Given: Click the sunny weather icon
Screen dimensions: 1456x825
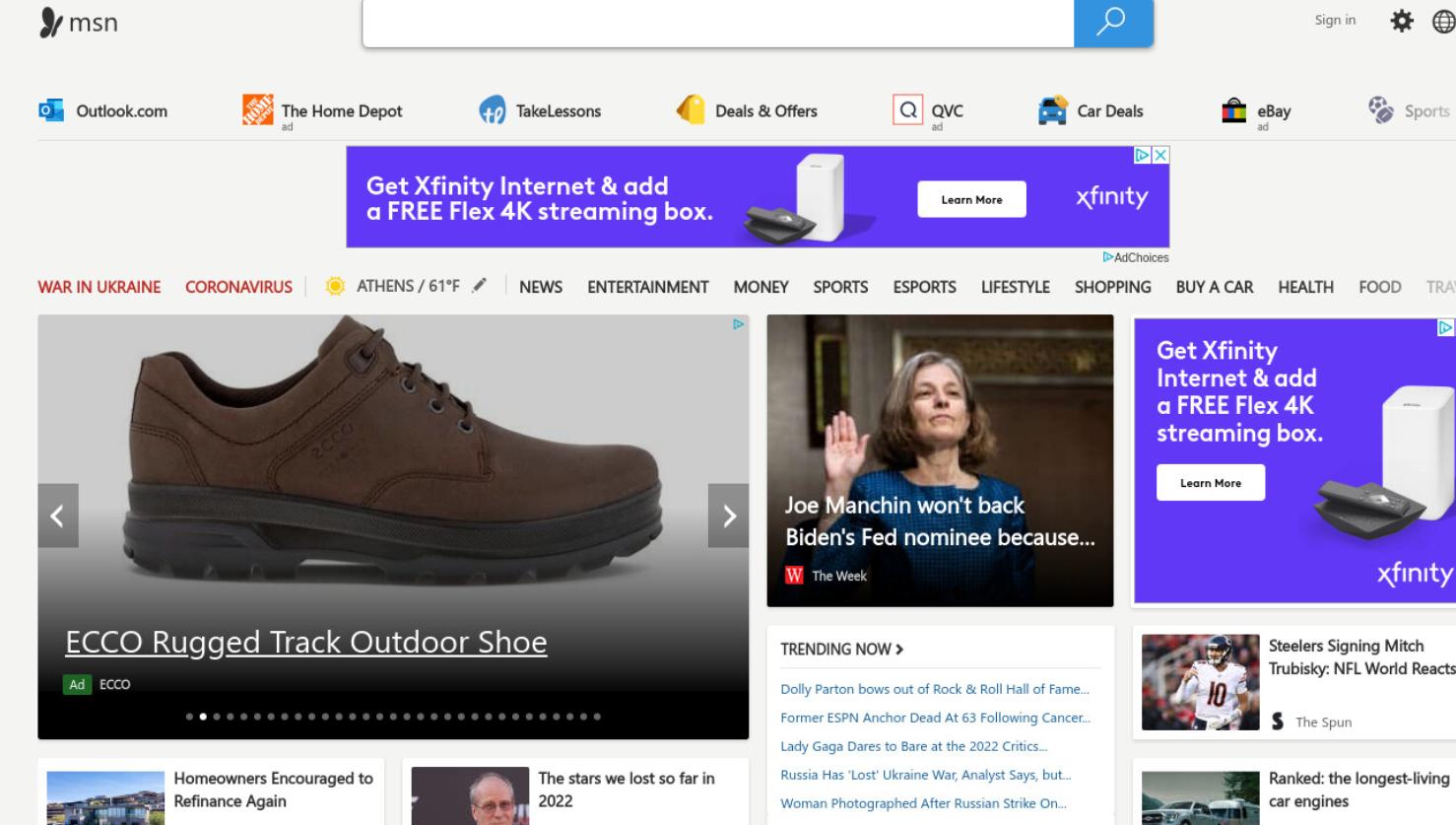Looking at the screenshot, I should pos(335,286).
